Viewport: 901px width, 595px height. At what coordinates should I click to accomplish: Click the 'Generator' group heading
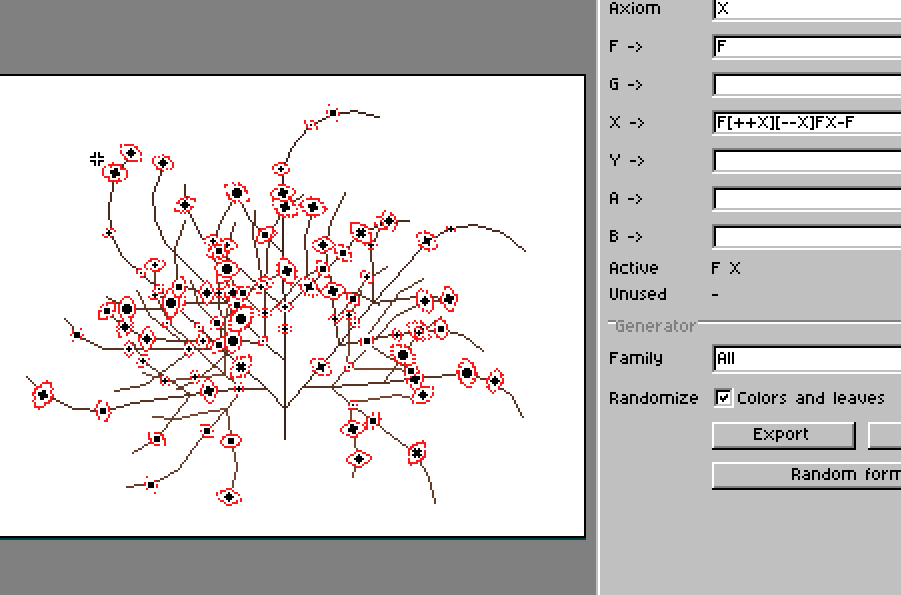(x=656, y=326)
